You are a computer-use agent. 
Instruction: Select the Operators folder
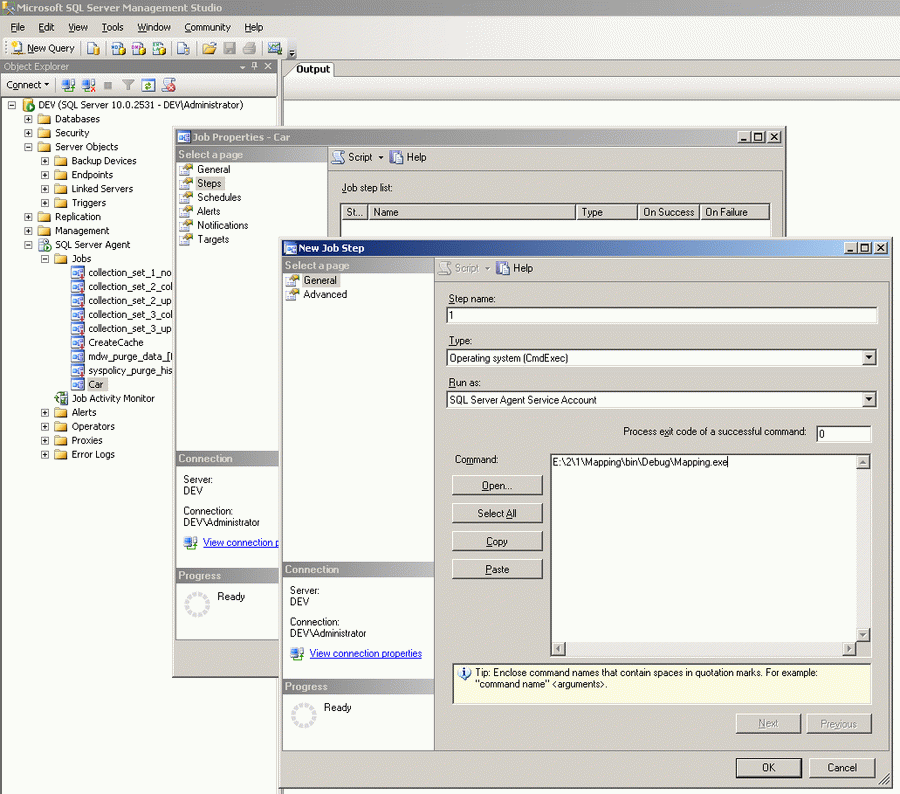tap(93, 427)
